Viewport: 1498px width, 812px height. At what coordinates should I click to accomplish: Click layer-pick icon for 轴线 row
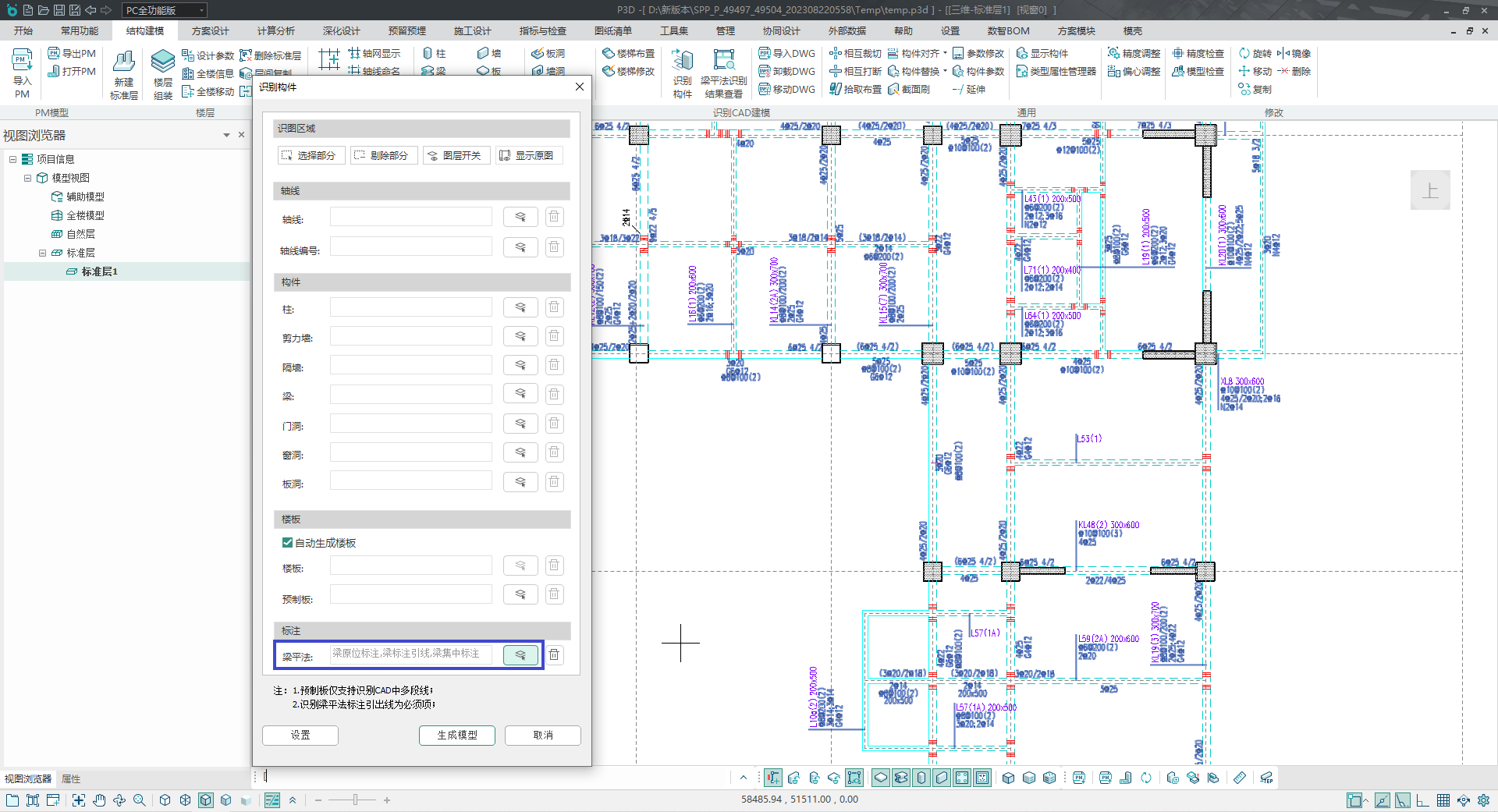(520, 217)
